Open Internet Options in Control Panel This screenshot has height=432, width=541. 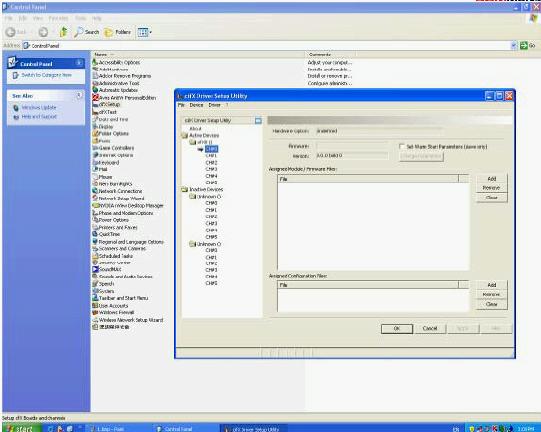click(113, 155)
